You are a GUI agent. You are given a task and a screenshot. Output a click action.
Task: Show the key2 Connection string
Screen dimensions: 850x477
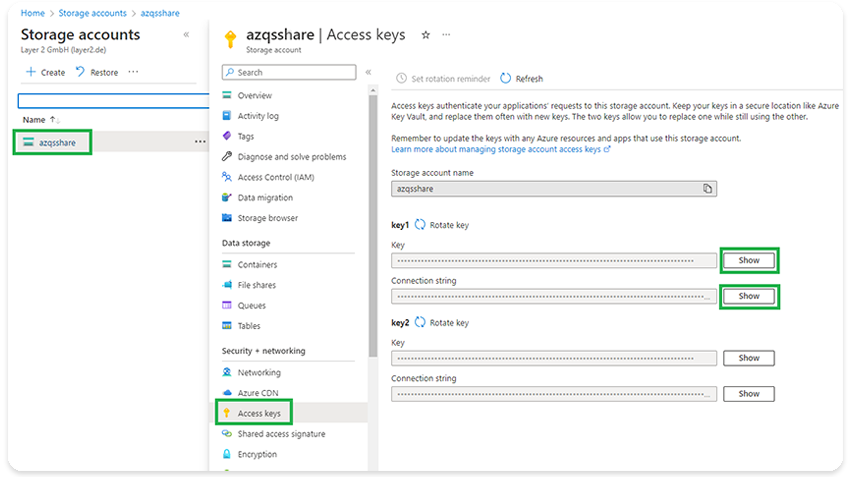(x=749, y=393)
